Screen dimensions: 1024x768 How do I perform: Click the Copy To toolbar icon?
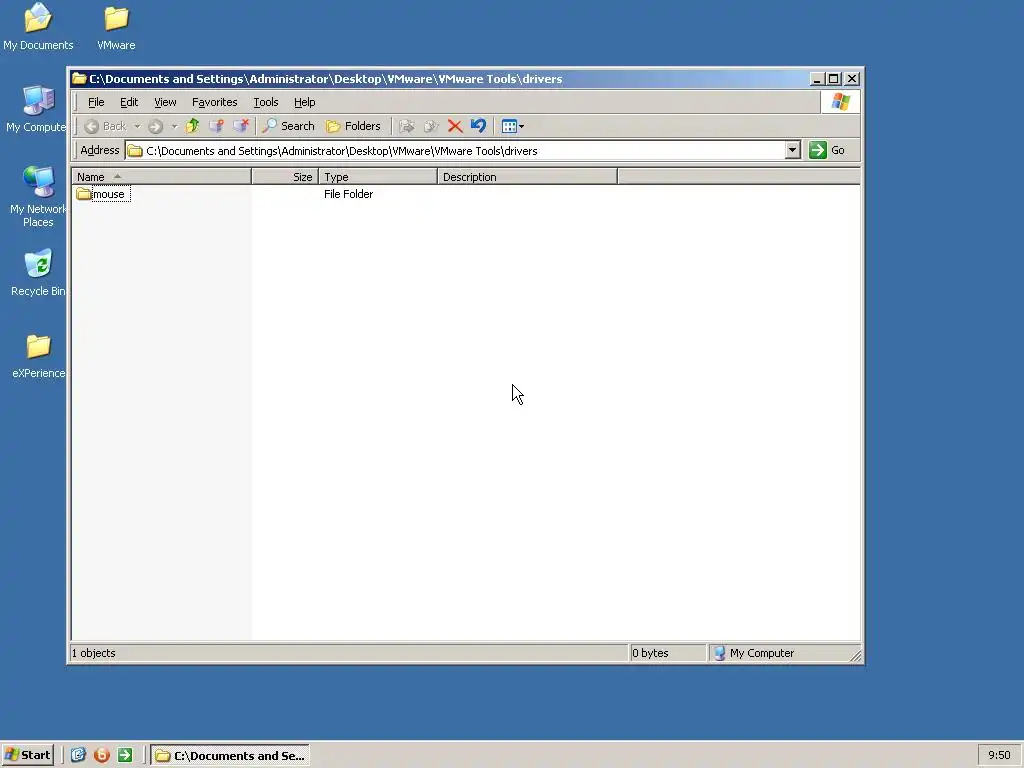[x=430, y=126]
